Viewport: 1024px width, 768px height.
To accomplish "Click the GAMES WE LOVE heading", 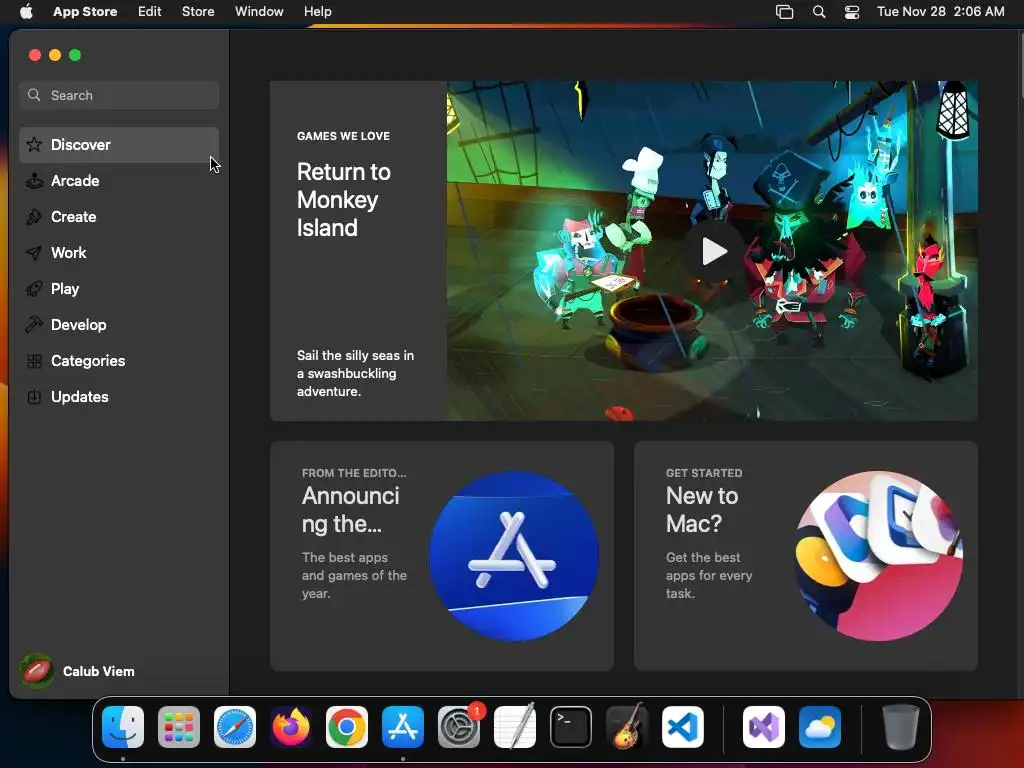I will coord(344,136).
